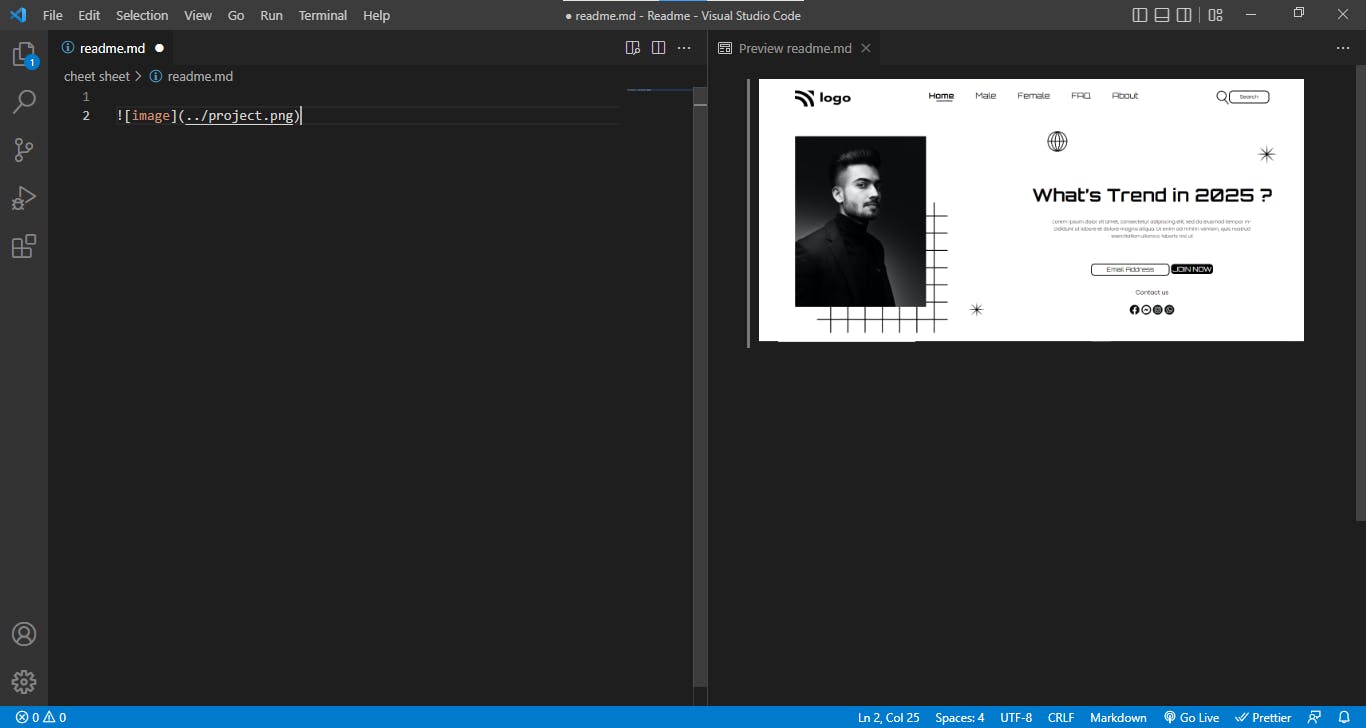Change language mode Markdown
This screenshot has height=728, width=1366.
(1118, 717)
